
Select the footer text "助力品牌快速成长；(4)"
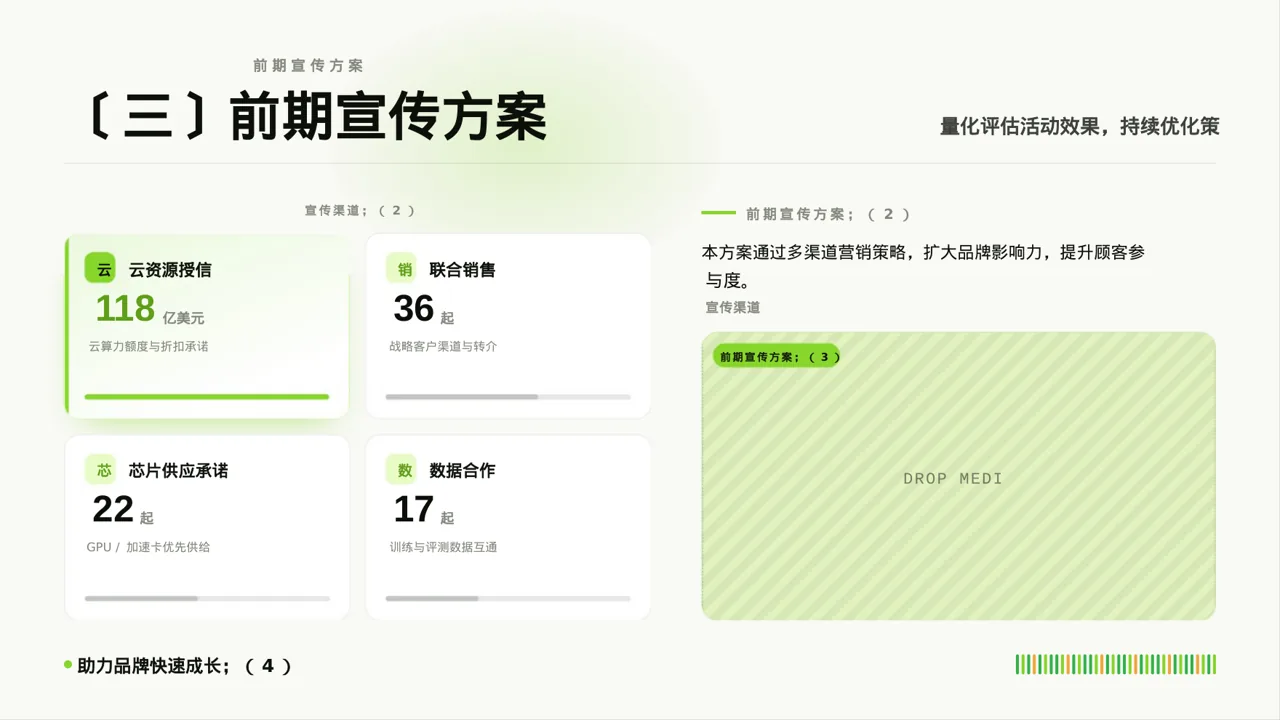(184, 666)
